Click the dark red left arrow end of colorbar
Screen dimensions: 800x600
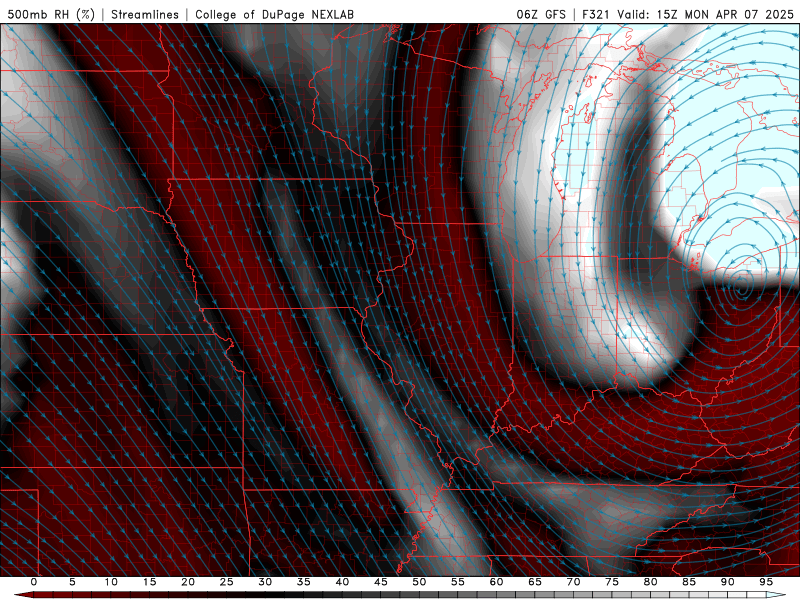(23, 595)
